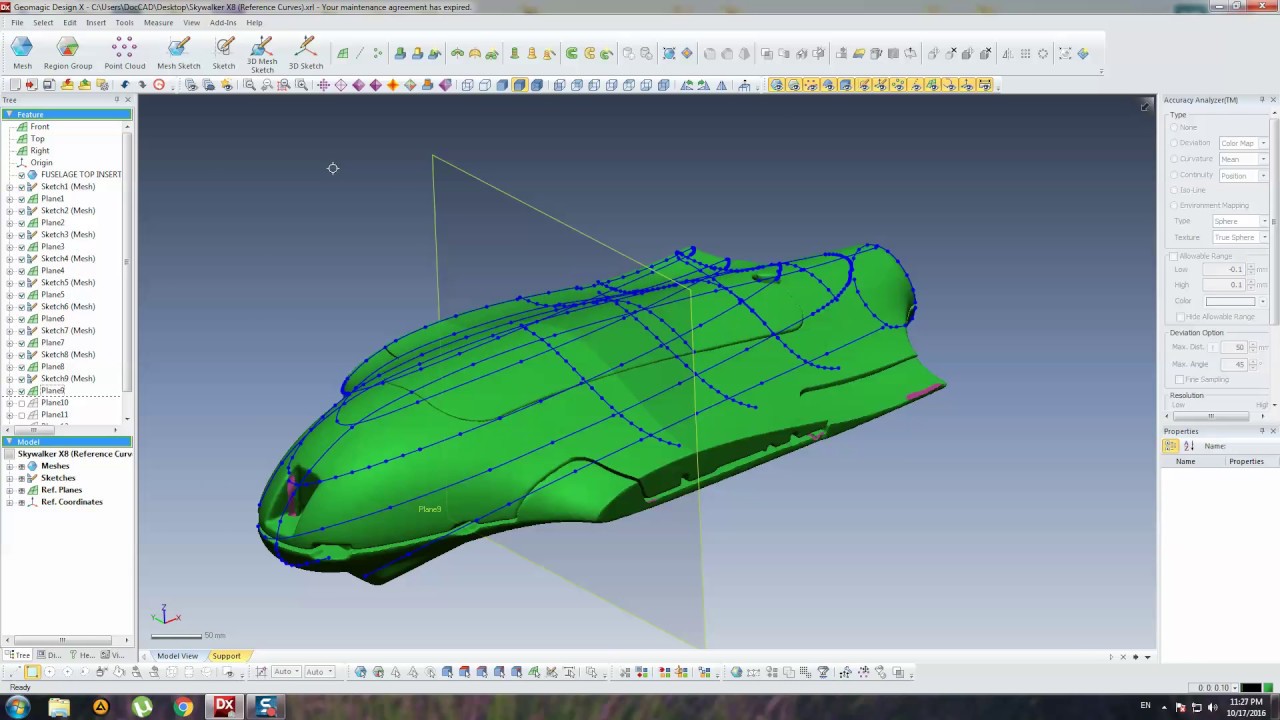Enable the Allowable Range checkbox
The image size is (1280, 720).
pos(1174,257)
